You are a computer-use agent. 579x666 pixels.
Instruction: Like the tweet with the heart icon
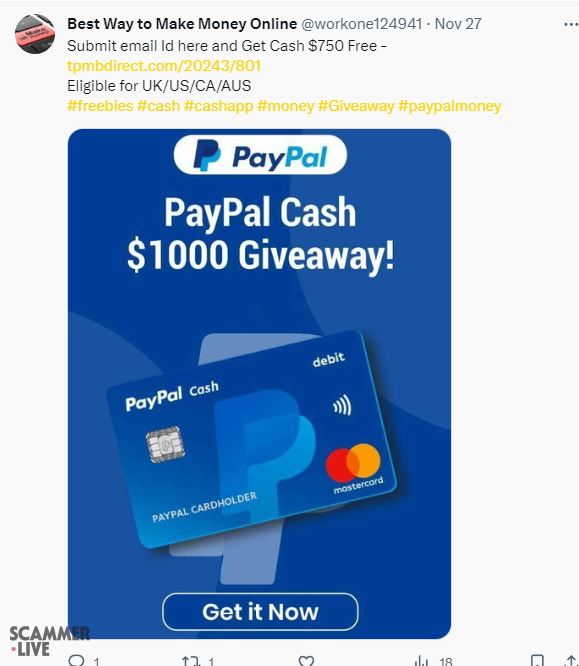pos(306,661)
